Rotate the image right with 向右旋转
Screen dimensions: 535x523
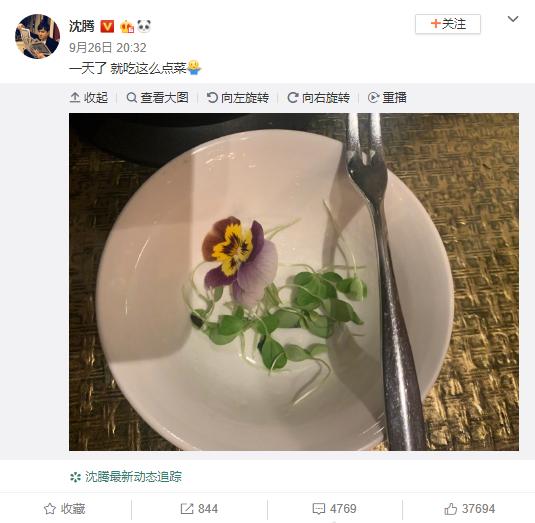318,98
